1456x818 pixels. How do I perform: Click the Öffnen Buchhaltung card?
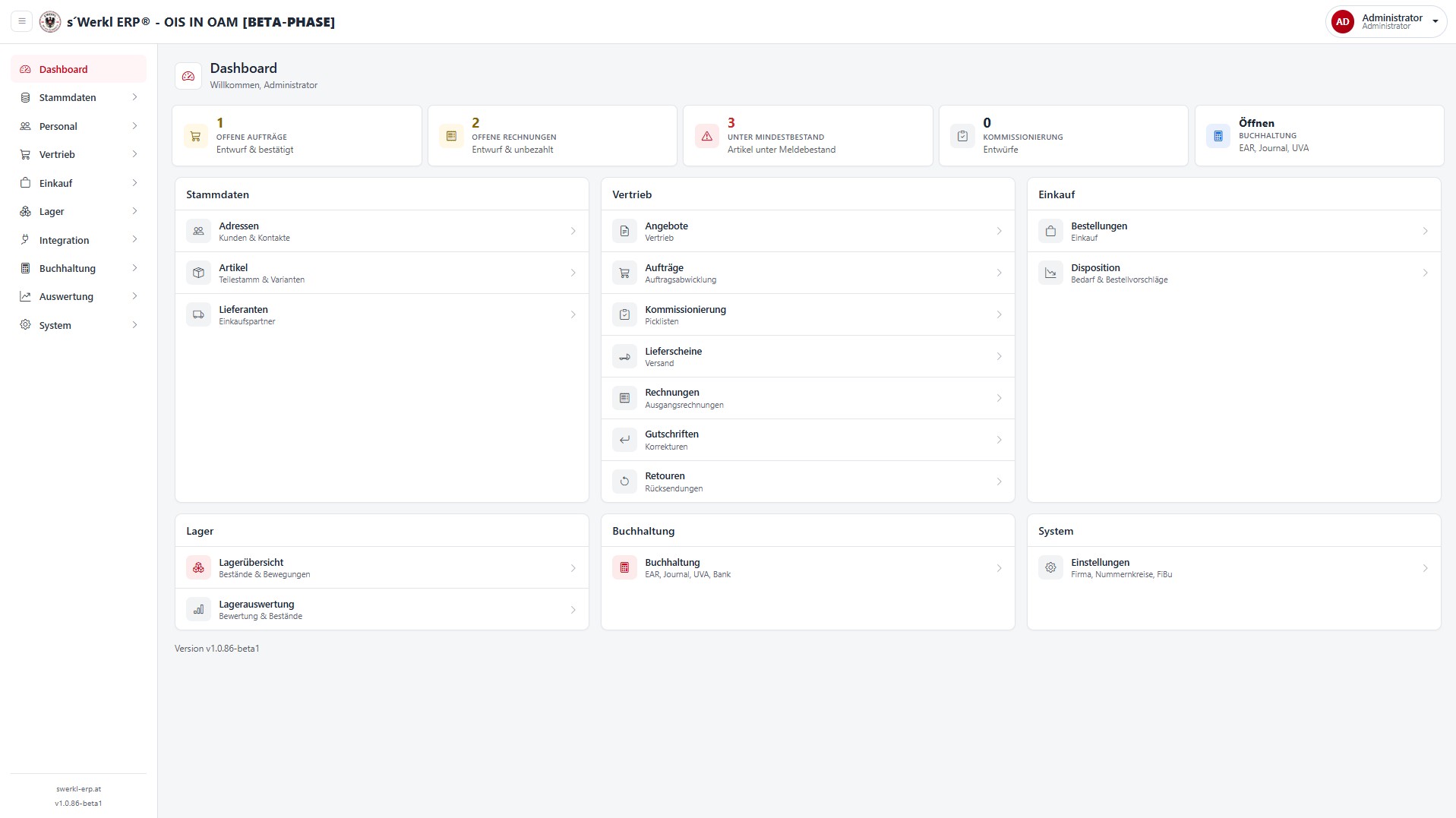[1319, 136]
